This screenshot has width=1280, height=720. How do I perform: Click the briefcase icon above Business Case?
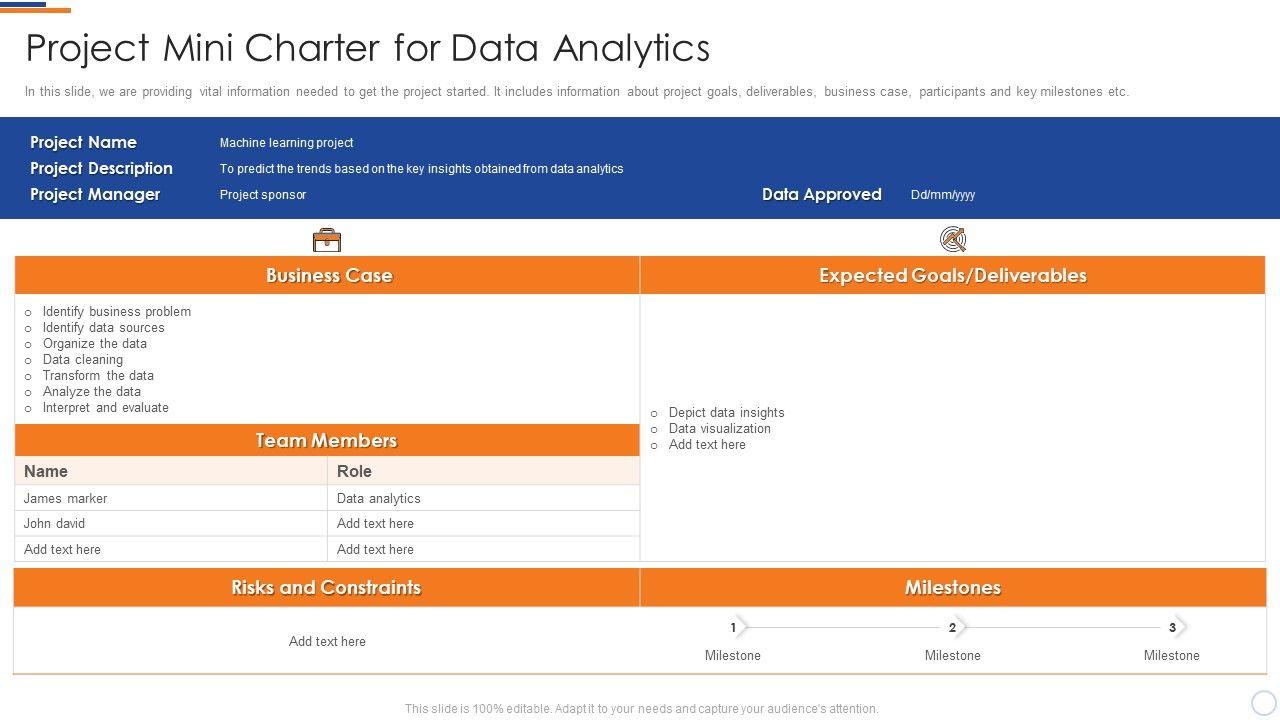[x=327, y=240]
